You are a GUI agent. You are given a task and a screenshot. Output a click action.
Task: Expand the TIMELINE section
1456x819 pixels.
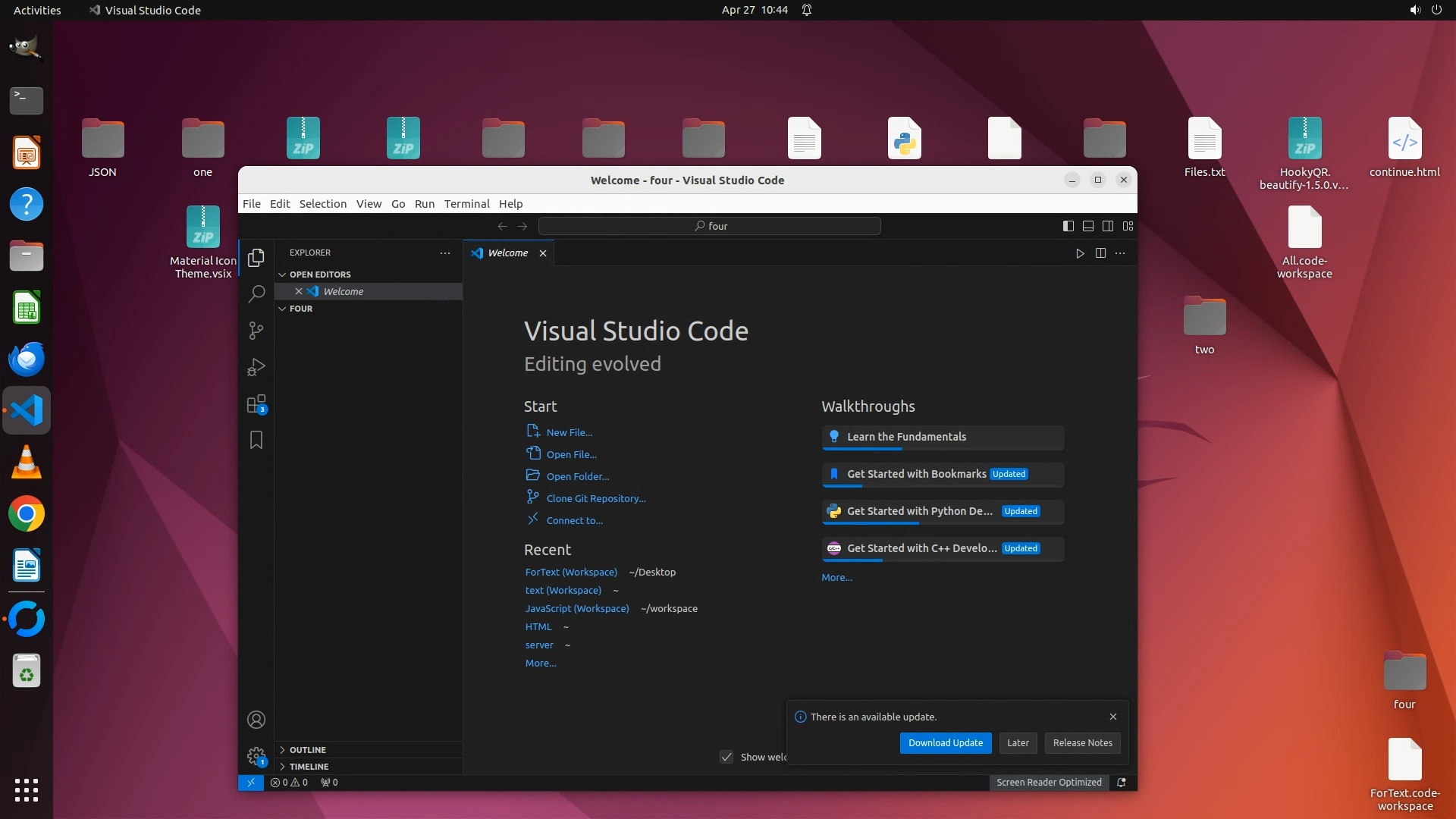coord(309,767)
